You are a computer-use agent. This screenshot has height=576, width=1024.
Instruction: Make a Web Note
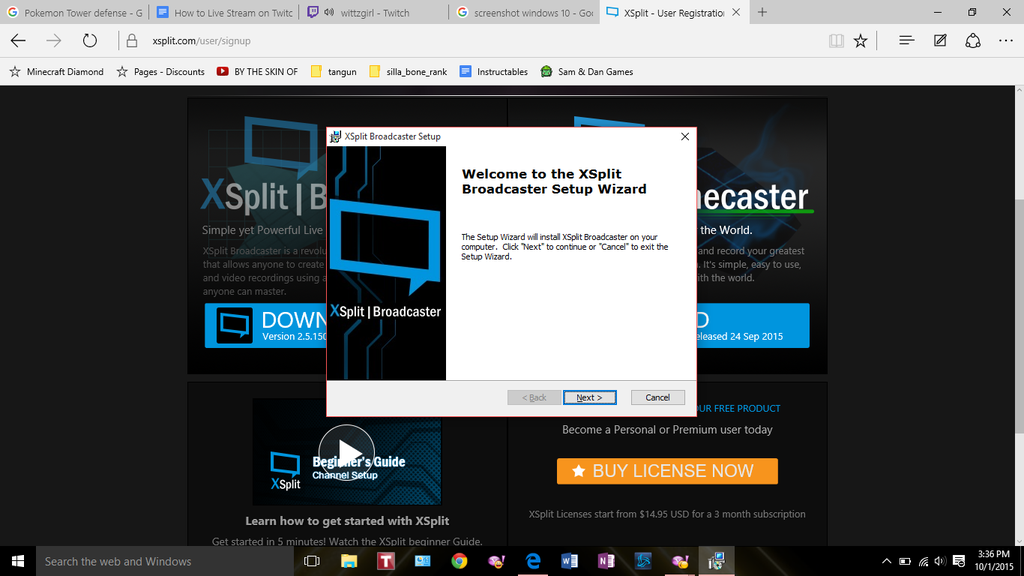[x=940, y=40]
